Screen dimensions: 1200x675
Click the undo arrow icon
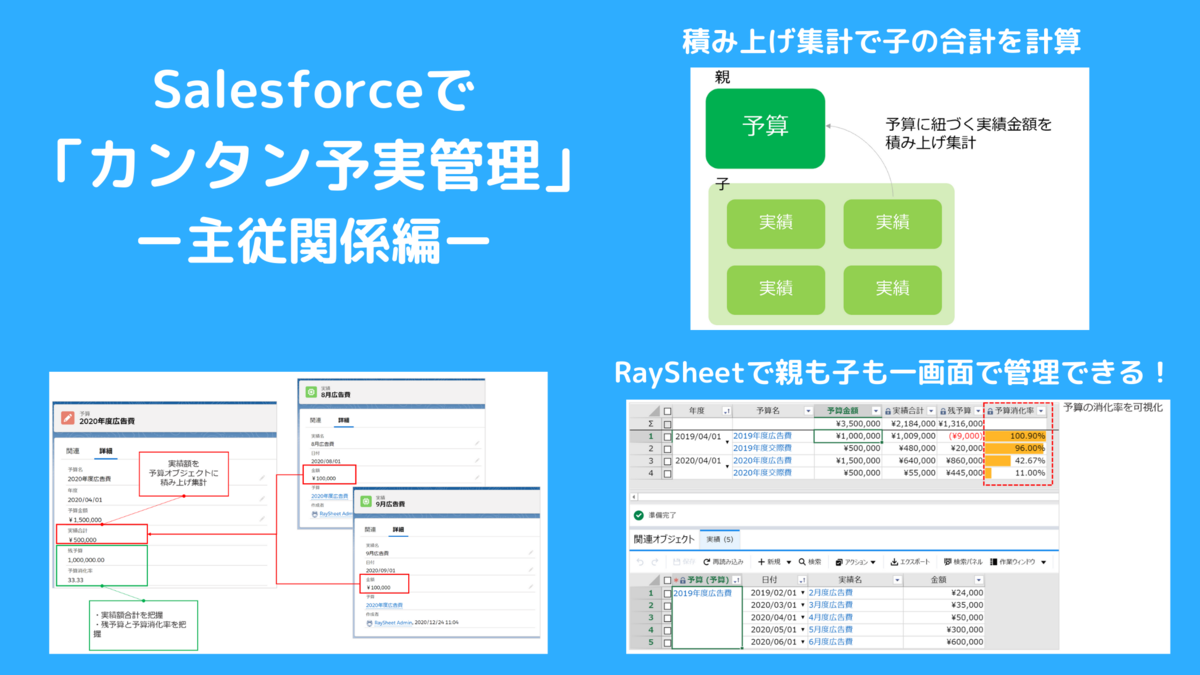639,561
